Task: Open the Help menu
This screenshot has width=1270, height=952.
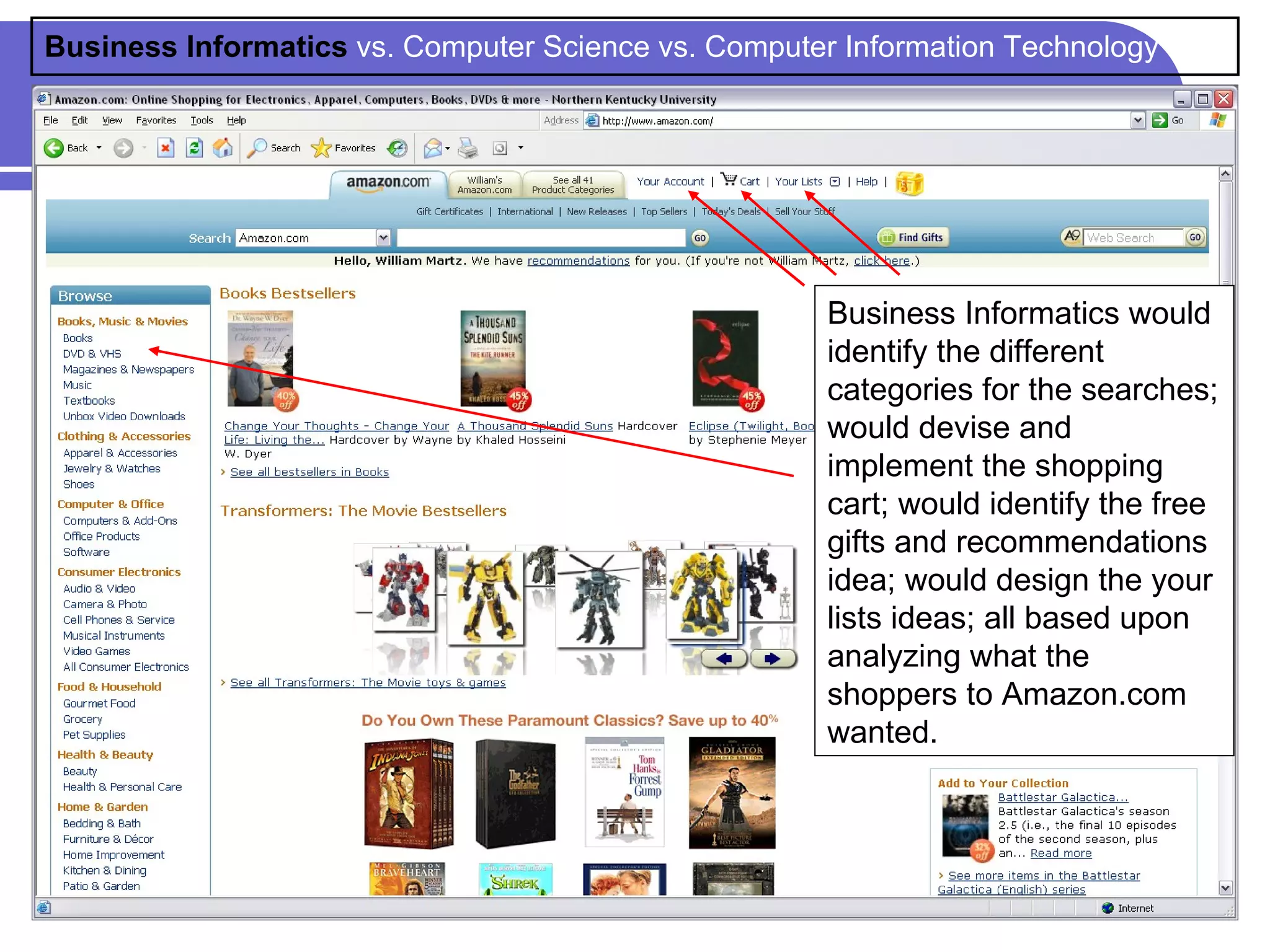Action: (x=236, y=120)
